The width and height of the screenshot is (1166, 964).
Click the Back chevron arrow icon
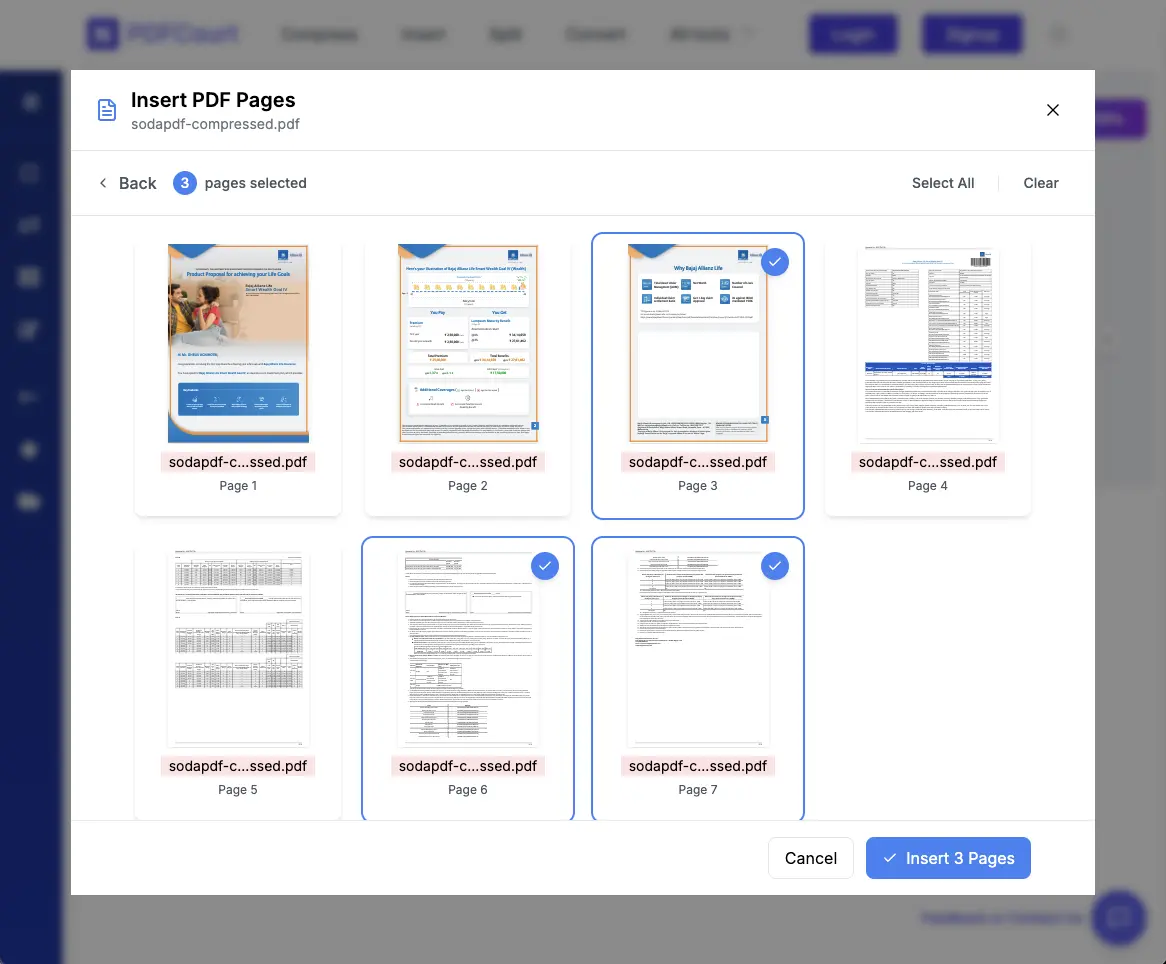pos(103,183)
